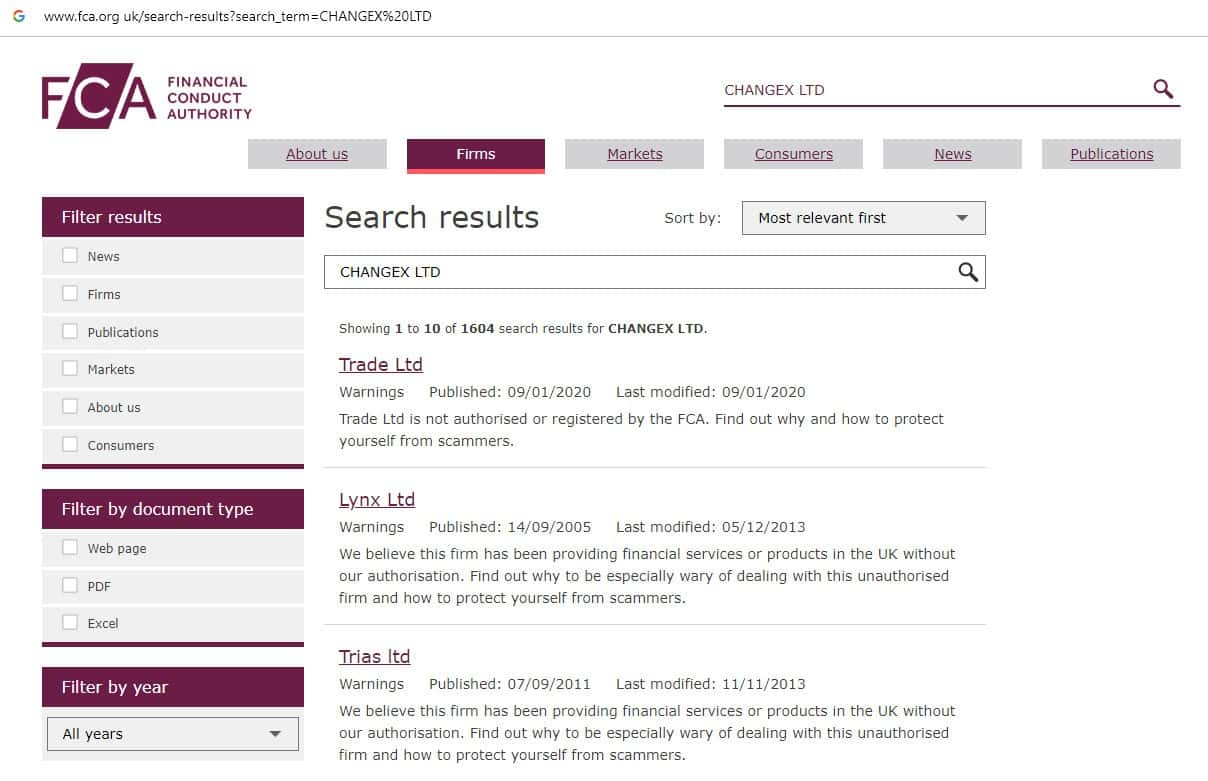Tick the Publications filter checkbox
The width and height of the screenshot is (1208, 781).
coord(70,331)
